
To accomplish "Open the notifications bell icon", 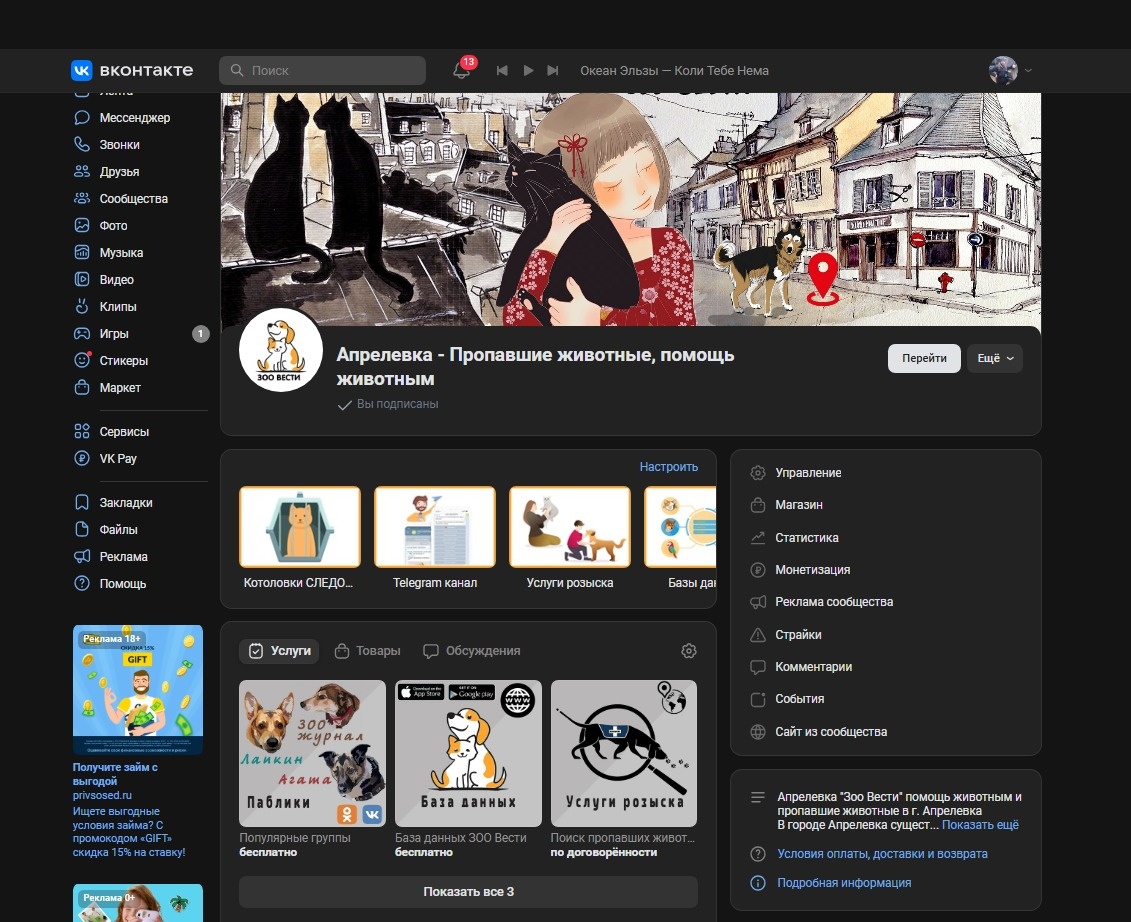I will [461, 71].
